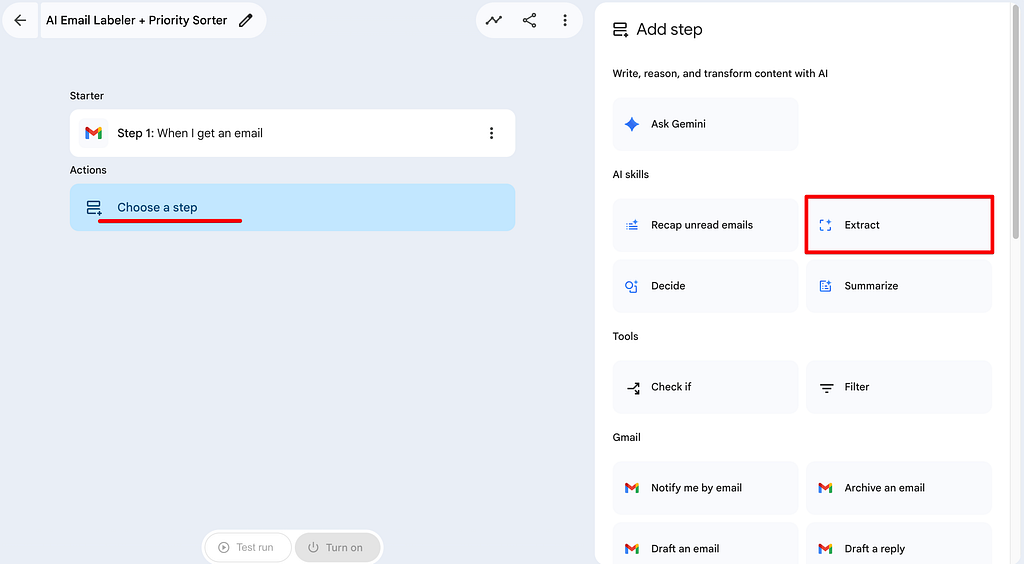Click Gmail icon beside Draft a reply
The height and width of the screenshot is (564, 1024).
(825, 549)
